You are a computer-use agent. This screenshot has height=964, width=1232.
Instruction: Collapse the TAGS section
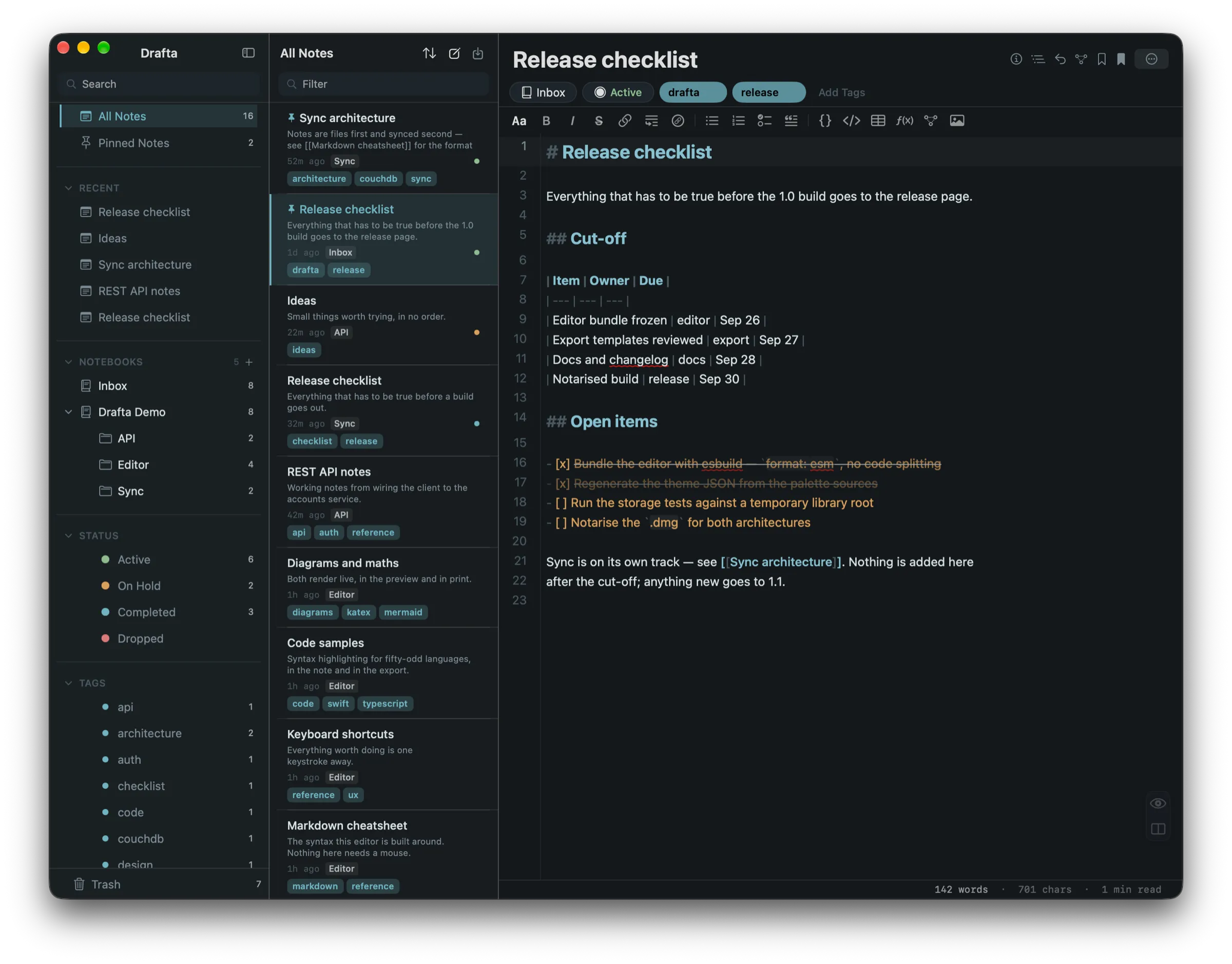click(68, 683)
